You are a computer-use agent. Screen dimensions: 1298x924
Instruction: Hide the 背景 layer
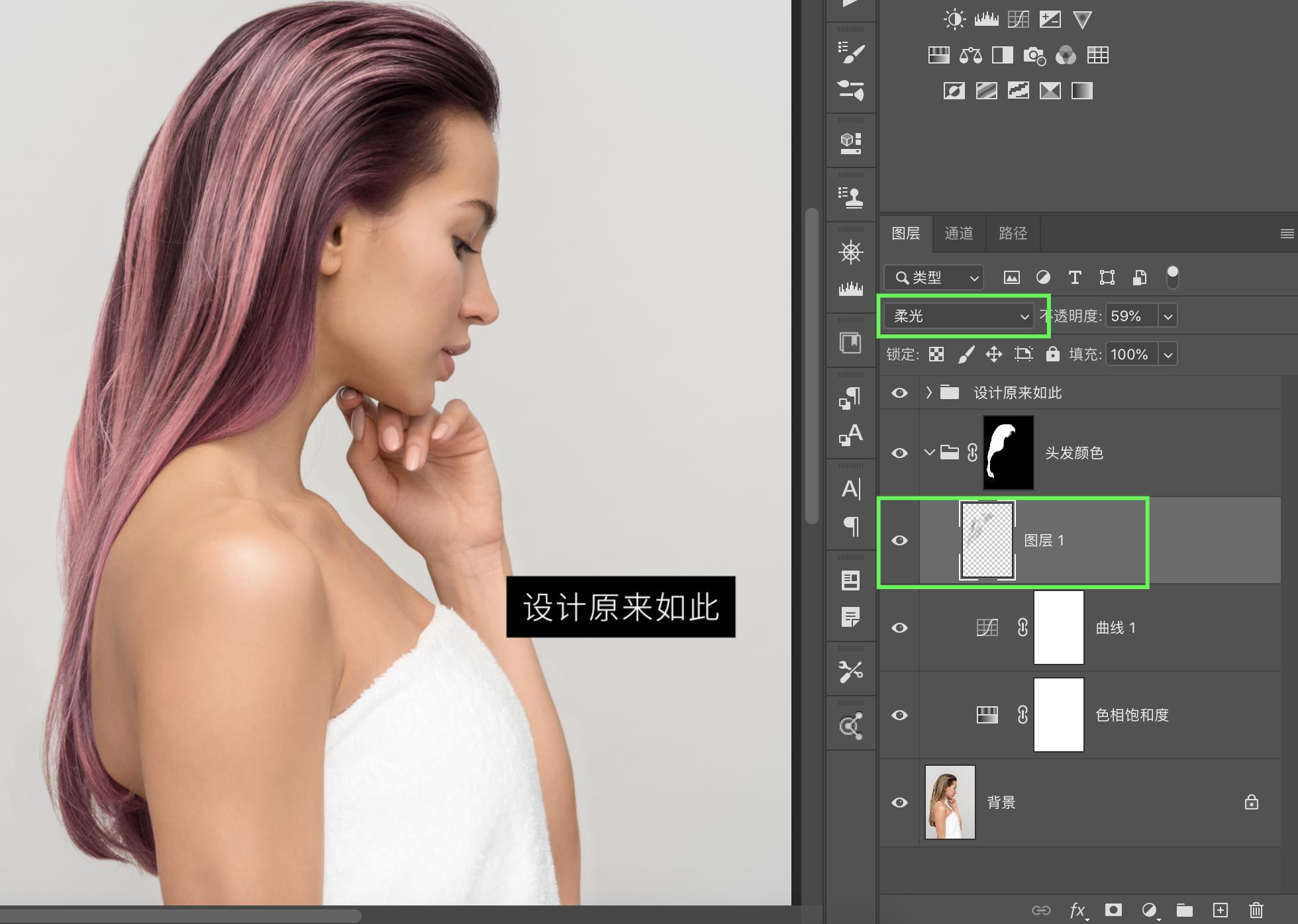(899, 802)
